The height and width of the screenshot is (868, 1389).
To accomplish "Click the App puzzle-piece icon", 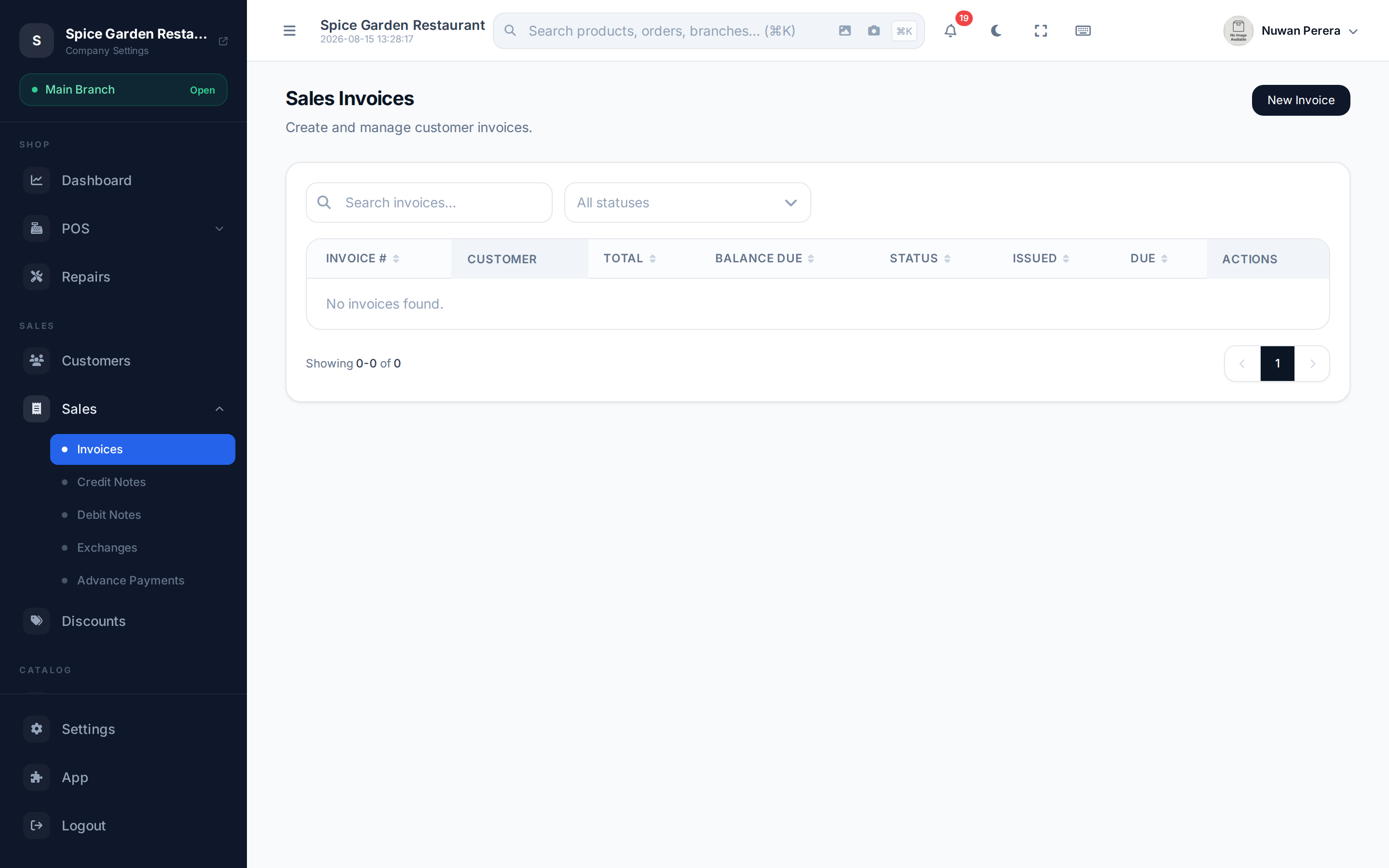I will tap(37, 777).
